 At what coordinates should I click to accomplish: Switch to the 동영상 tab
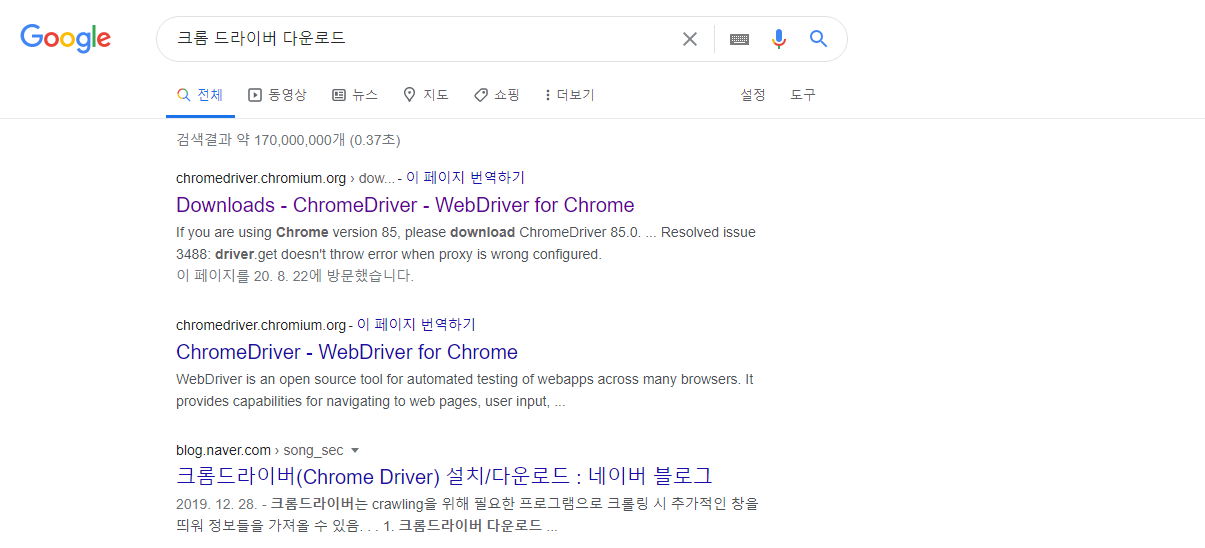pos(277,95)
